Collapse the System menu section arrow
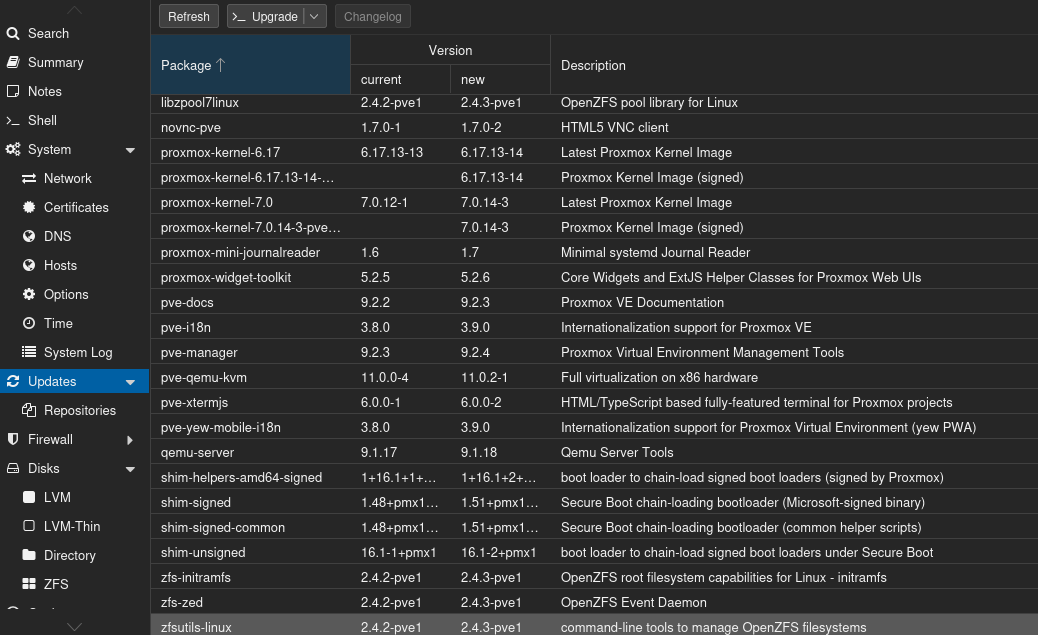 pos(130,150)
